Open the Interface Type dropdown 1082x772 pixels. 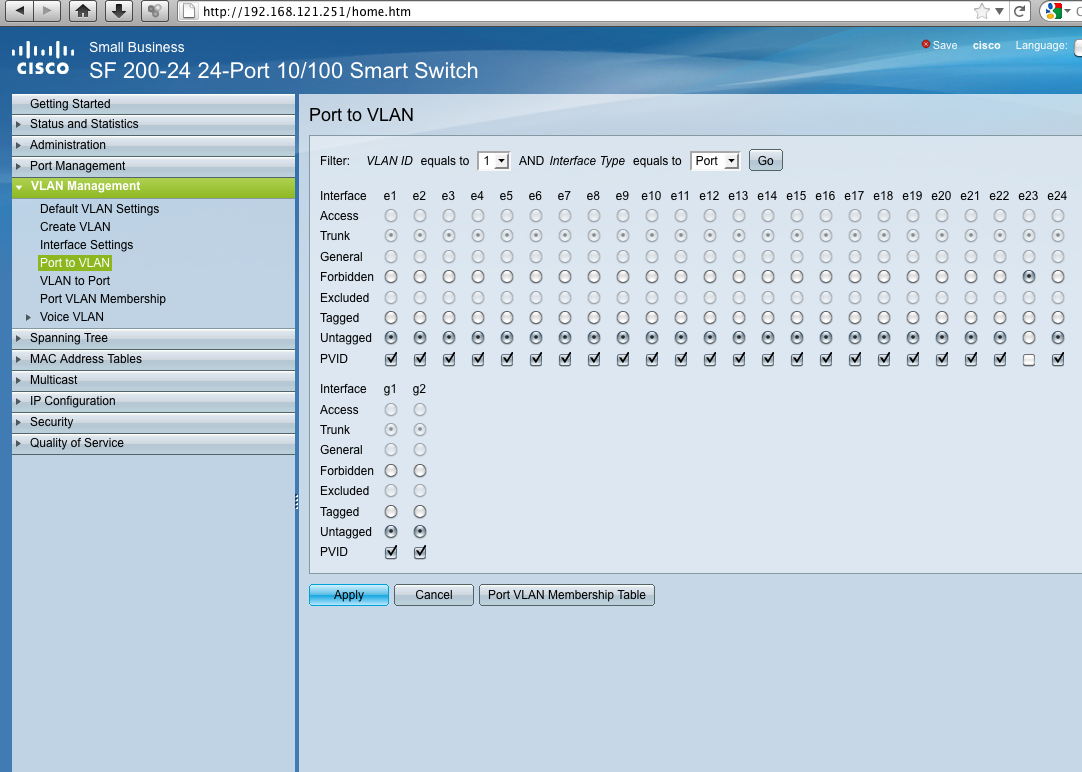coord(715,161)
